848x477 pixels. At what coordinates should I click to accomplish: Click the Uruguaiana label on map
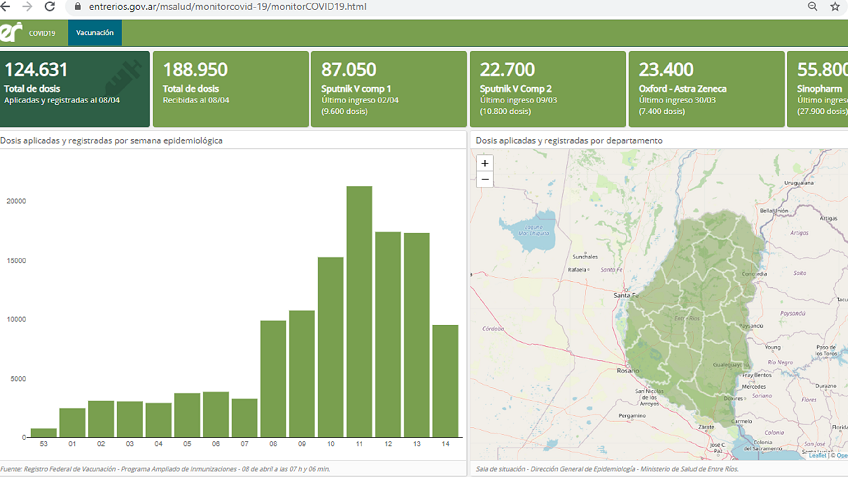coord(799,183)
